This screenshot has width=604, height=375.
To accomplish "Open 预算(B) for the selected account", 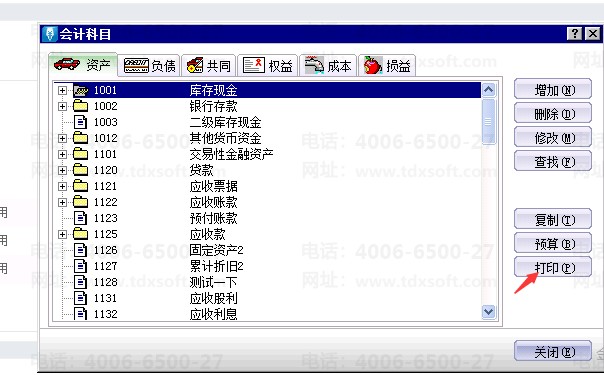I will tap(553, 244).
